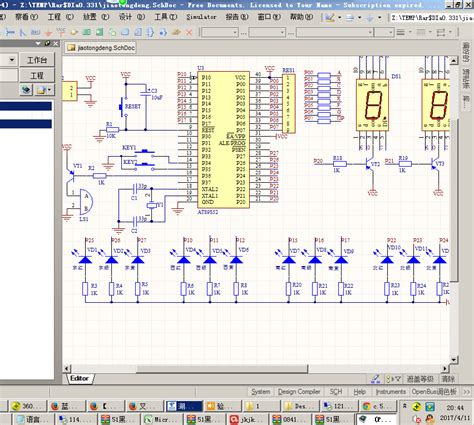Click the horizontal scrollbar thumb
The image size is (474, 425).
(x=222, y=369)
